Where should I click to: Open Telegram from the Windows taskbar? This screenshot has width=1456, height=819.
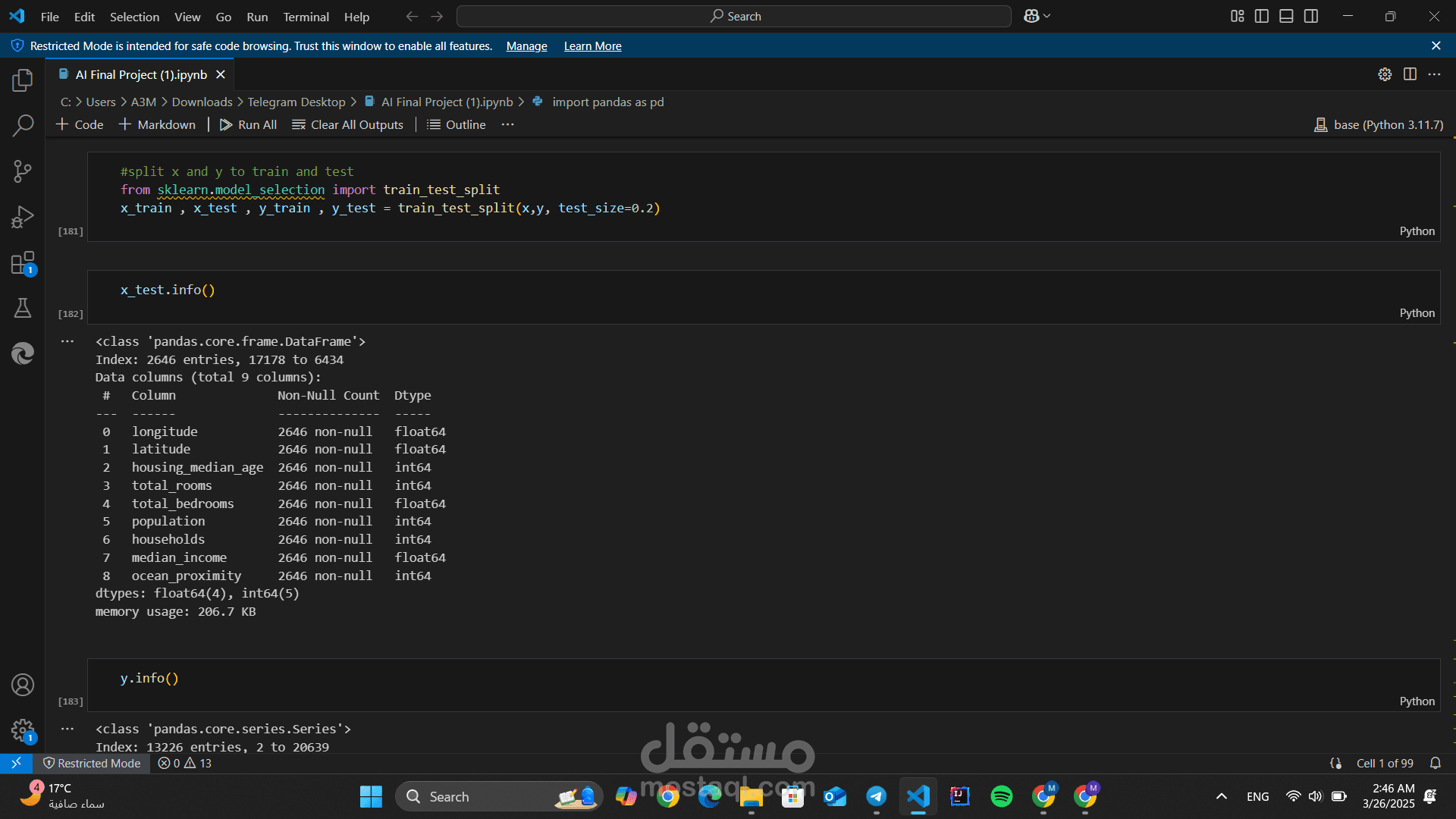pos(877,796)
